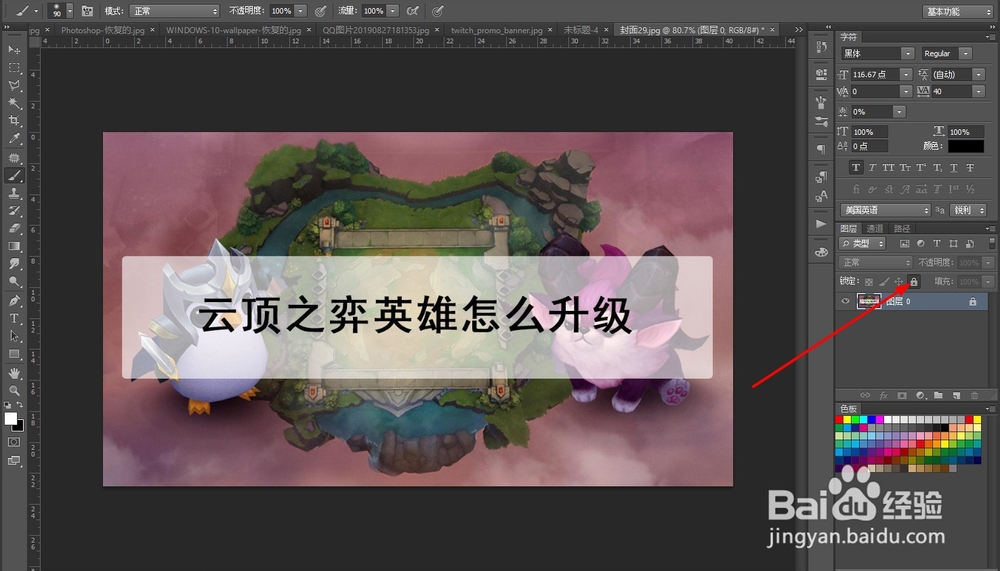Select the Crop tool
Image resolution: width=1000 pixels, height=571 pixels.
point(14,121)
